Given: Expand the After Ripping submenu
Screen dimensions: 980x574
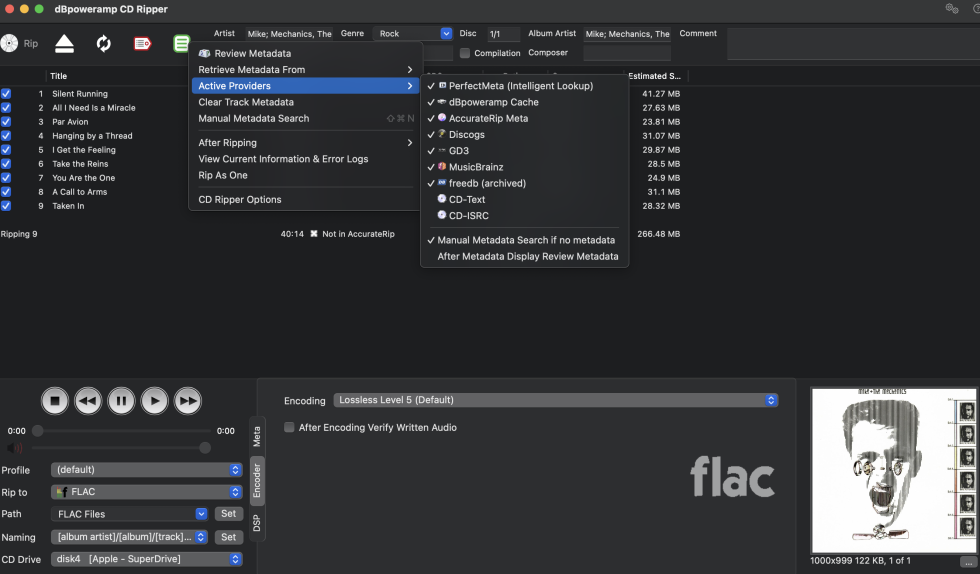Looking at the screenshot, I should tap(305, 143).
